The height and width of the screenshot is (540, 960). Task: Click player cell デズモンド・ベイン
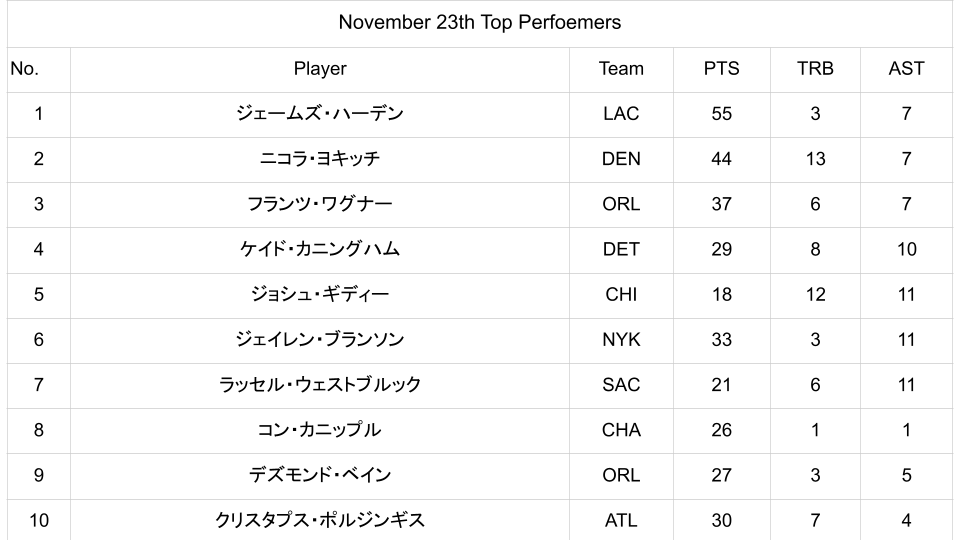pos(320,475)
